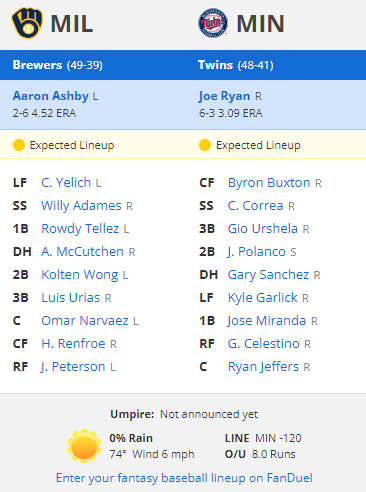The height and width of the screenshot is (492, 366).
Task: Click Rowdy Tellez player link
Action: (x=80, y=229)
